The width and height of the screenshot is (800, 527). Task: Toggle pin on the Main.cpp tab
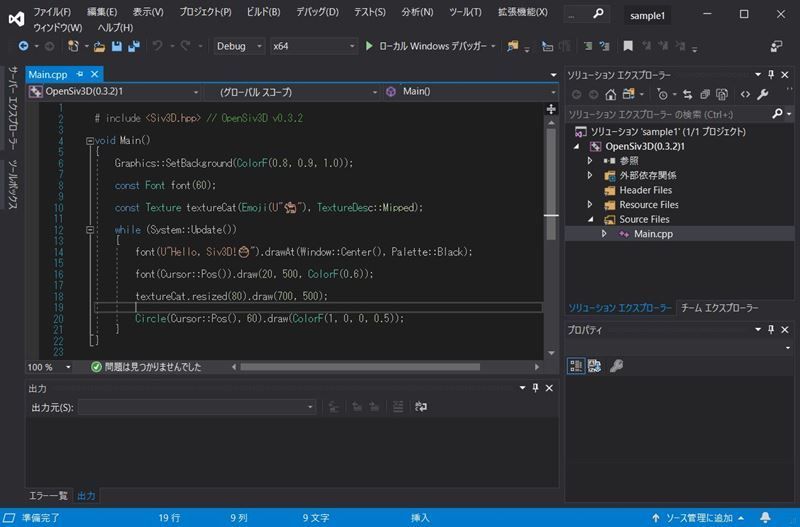click(80, 74)
